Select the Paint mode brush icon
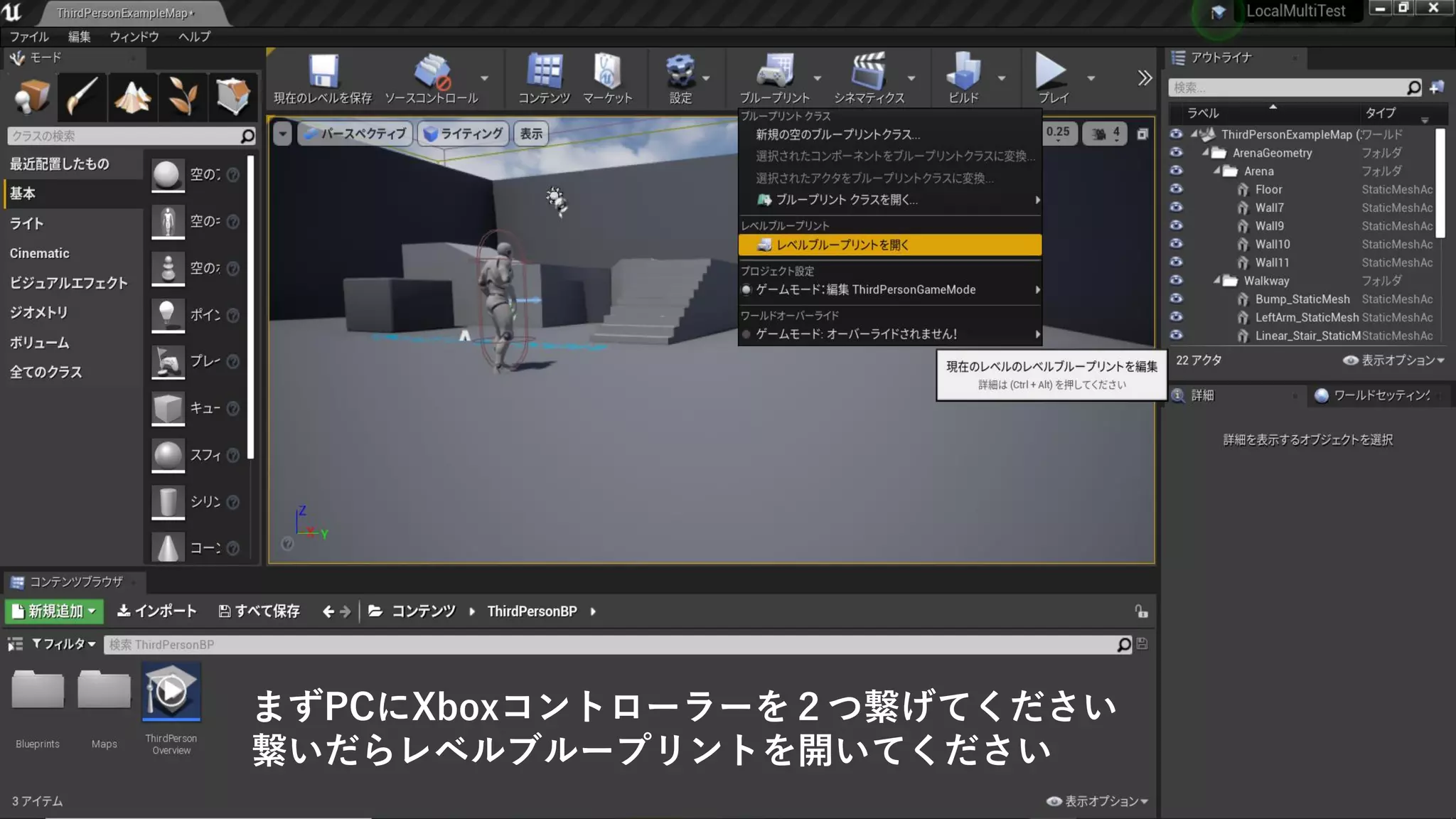The width and height of the screenshot is (1456, 819). click(x=82, y=97)
